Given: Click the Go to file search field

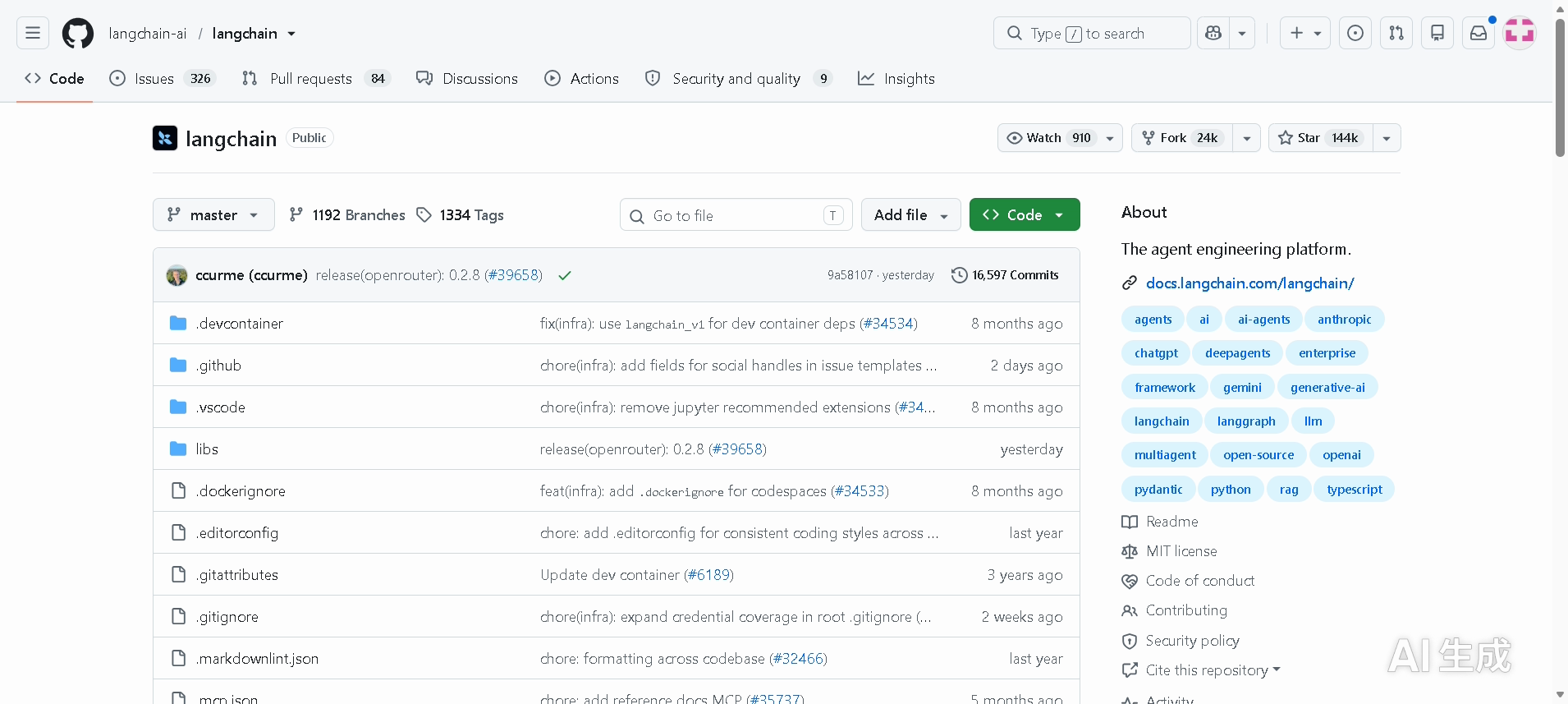Looking at the screenshot, I should pos(736,215).
